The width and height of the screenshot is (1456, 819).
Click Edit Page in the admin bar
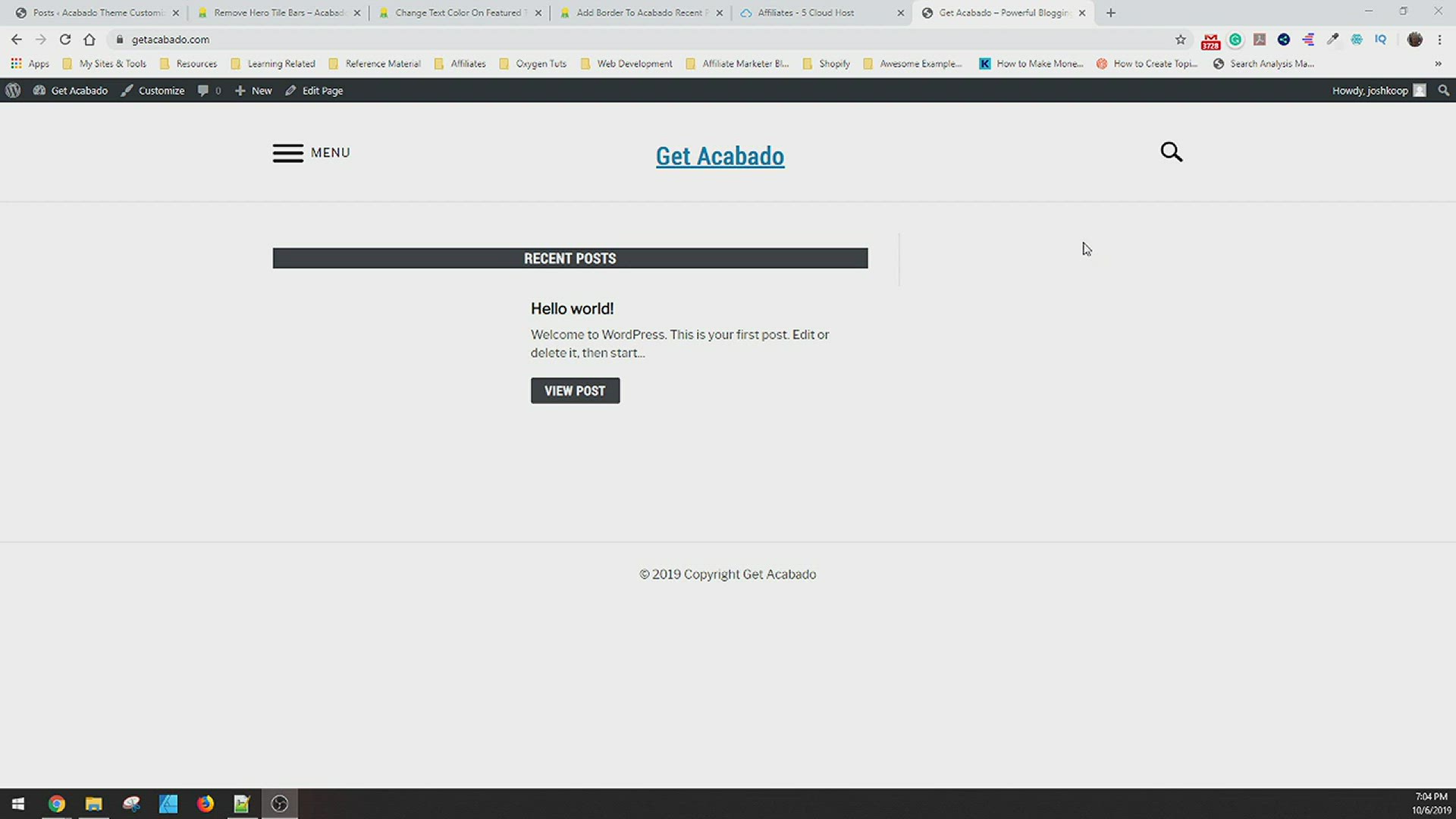click(314, 90)
